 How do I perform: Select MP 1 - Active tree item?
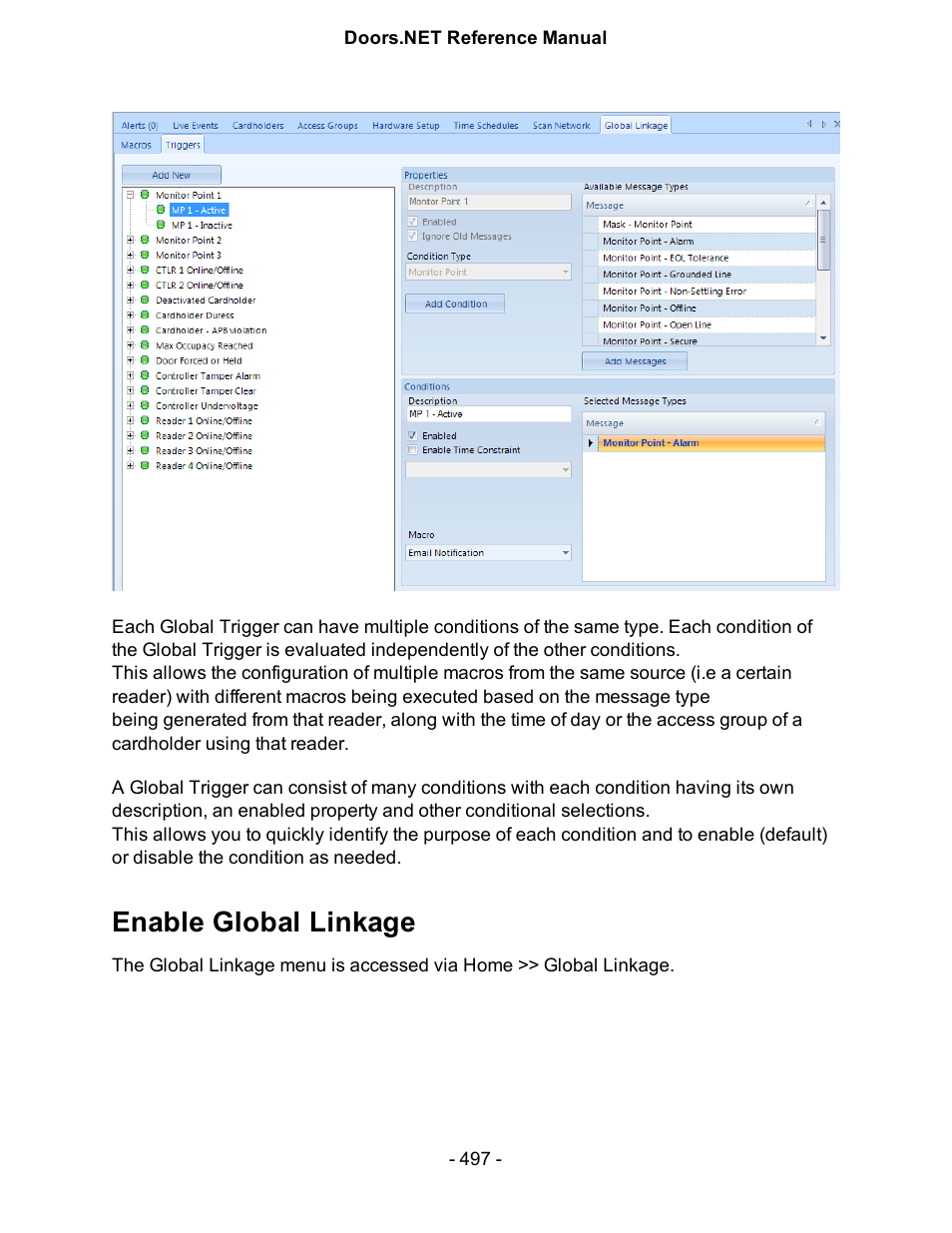tap(199, 211)
